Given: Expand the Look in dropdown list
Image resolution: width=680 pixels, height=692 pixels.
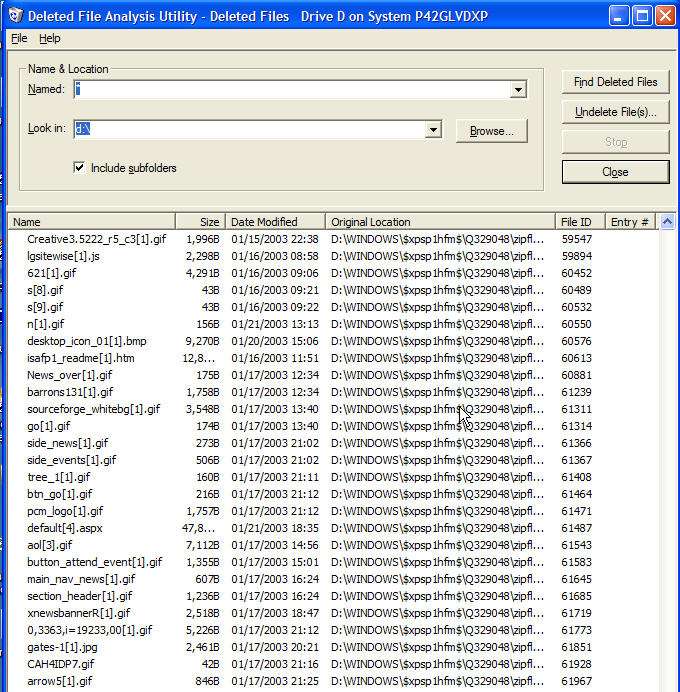Looking at the screenshot, I should (433, 129).
